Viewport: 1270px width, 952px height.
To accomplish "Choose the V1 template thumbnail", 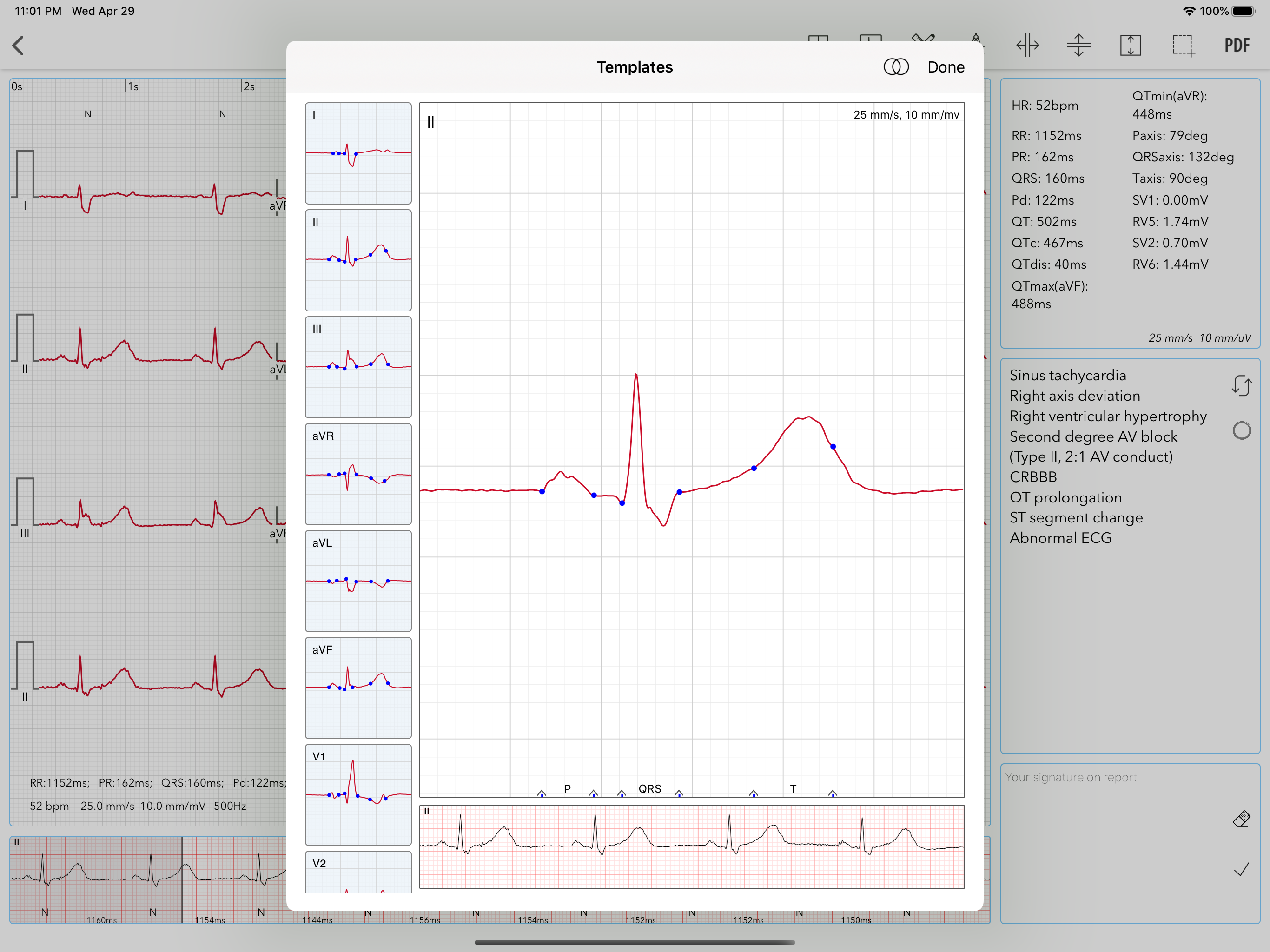I will click(x=358, y=795).
